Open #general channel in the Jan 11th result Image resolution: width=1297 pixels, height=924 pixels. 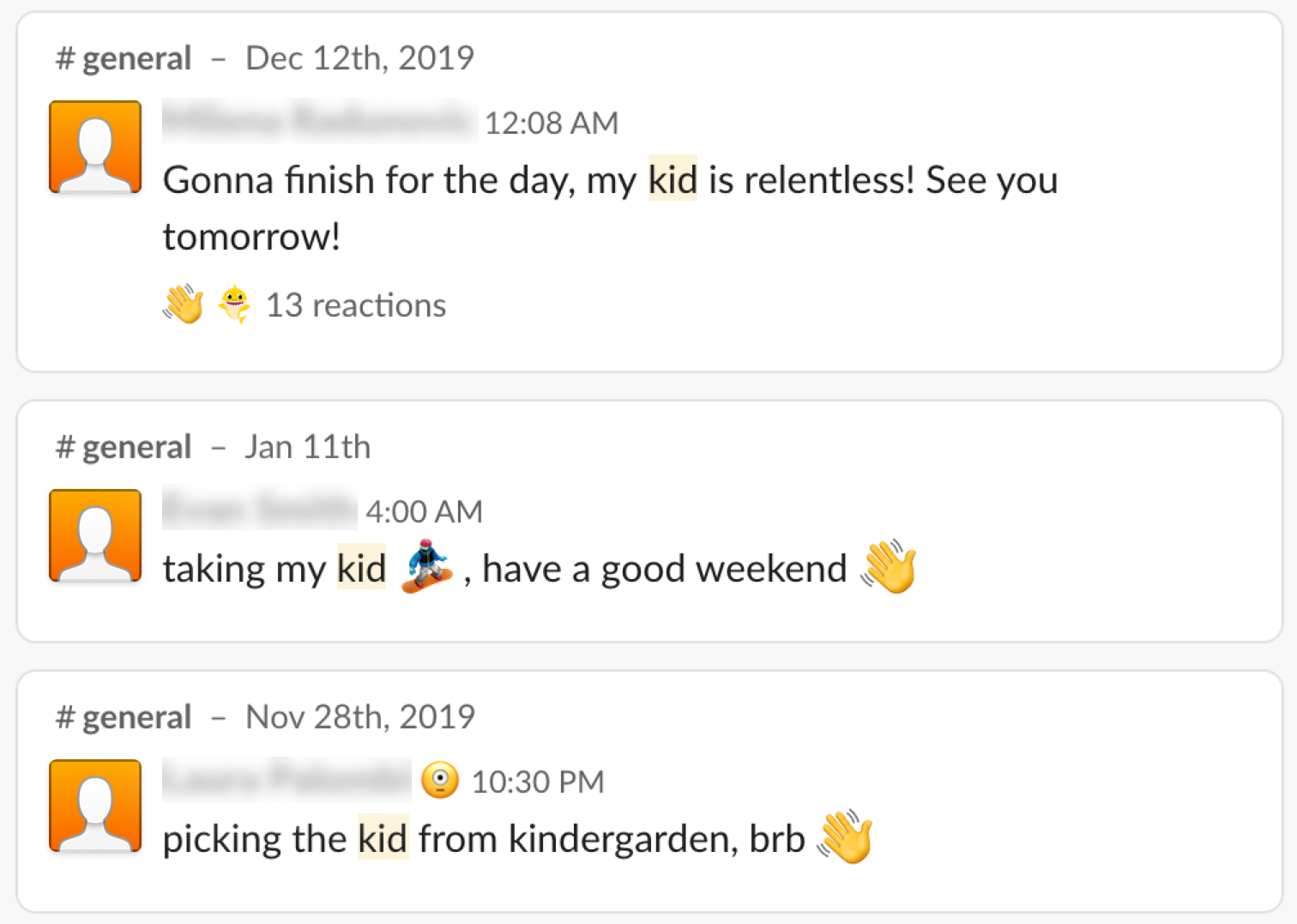point(124,447)
